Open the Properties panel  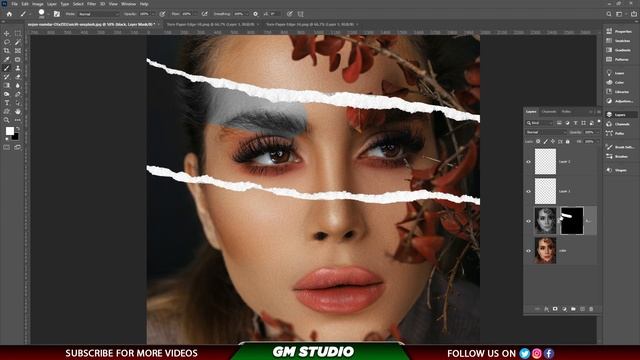point(619,31)
